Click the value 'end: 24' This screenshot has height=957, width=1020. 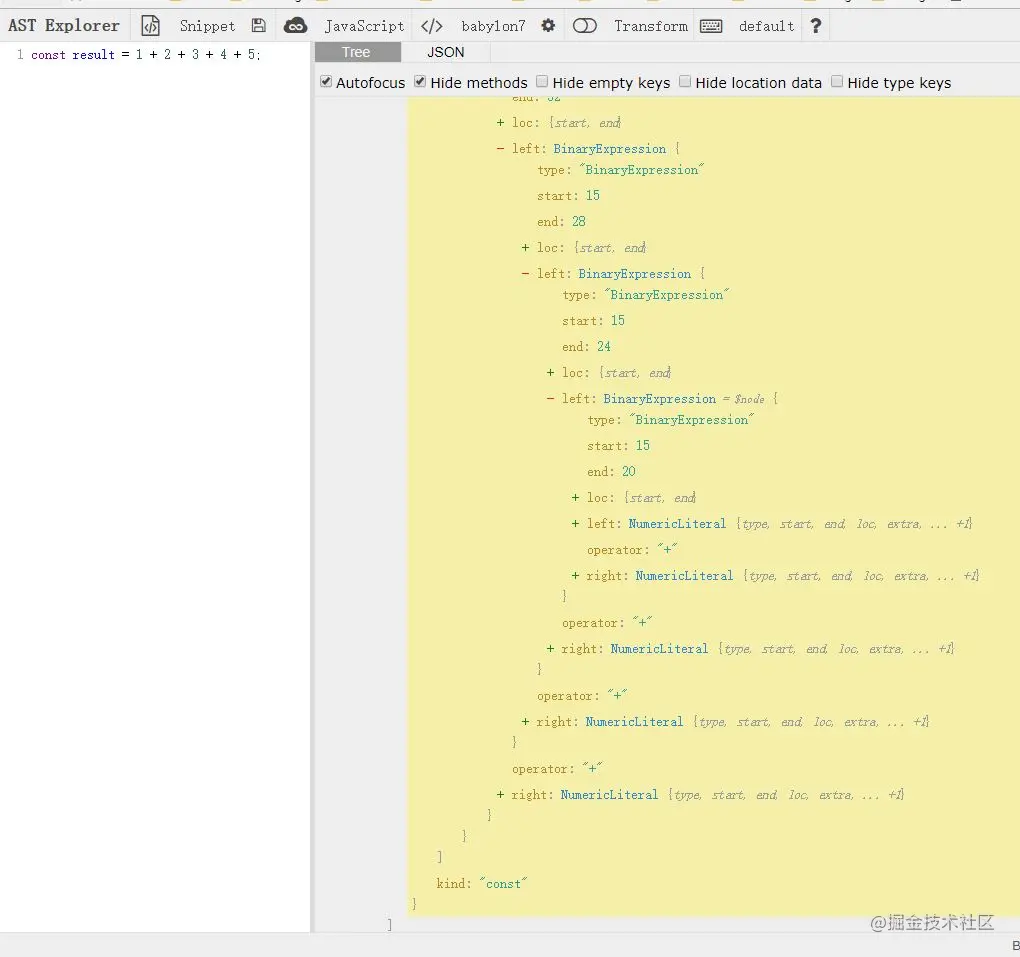[x=586, y=347]
